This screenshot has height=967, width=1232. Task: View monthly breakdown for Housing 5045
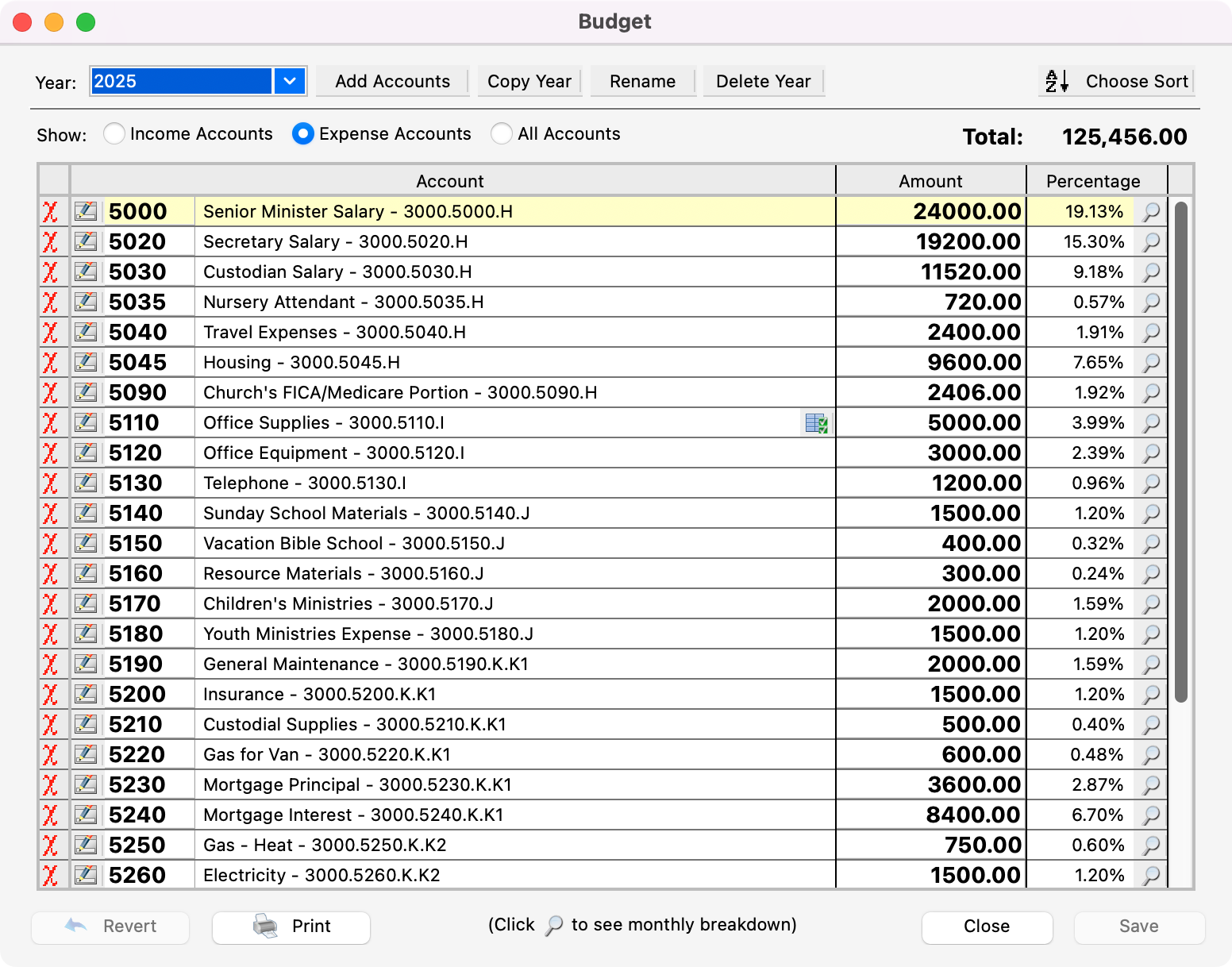click(x=1151, y=363)
